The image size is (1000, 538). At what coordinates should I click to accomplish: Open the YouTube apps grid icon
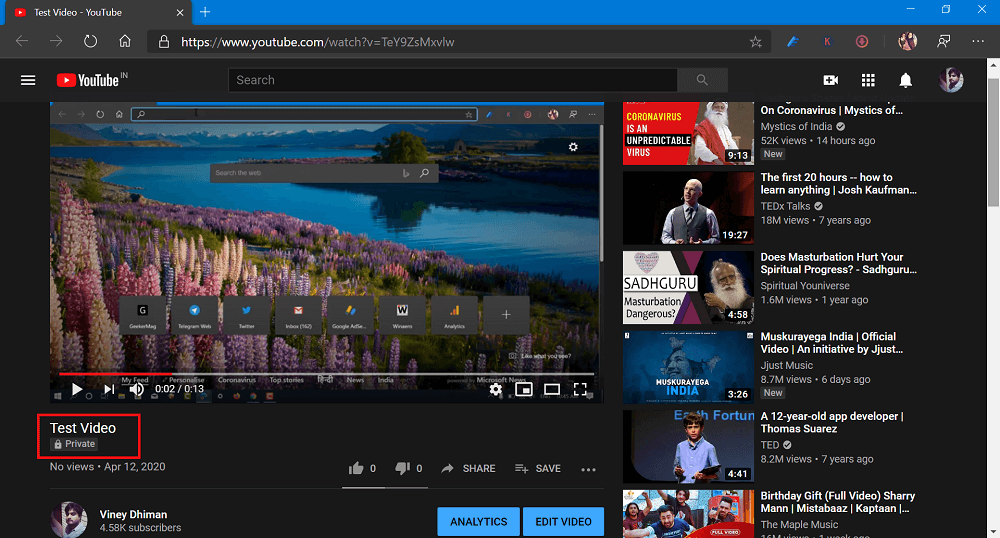click(868, 80)
